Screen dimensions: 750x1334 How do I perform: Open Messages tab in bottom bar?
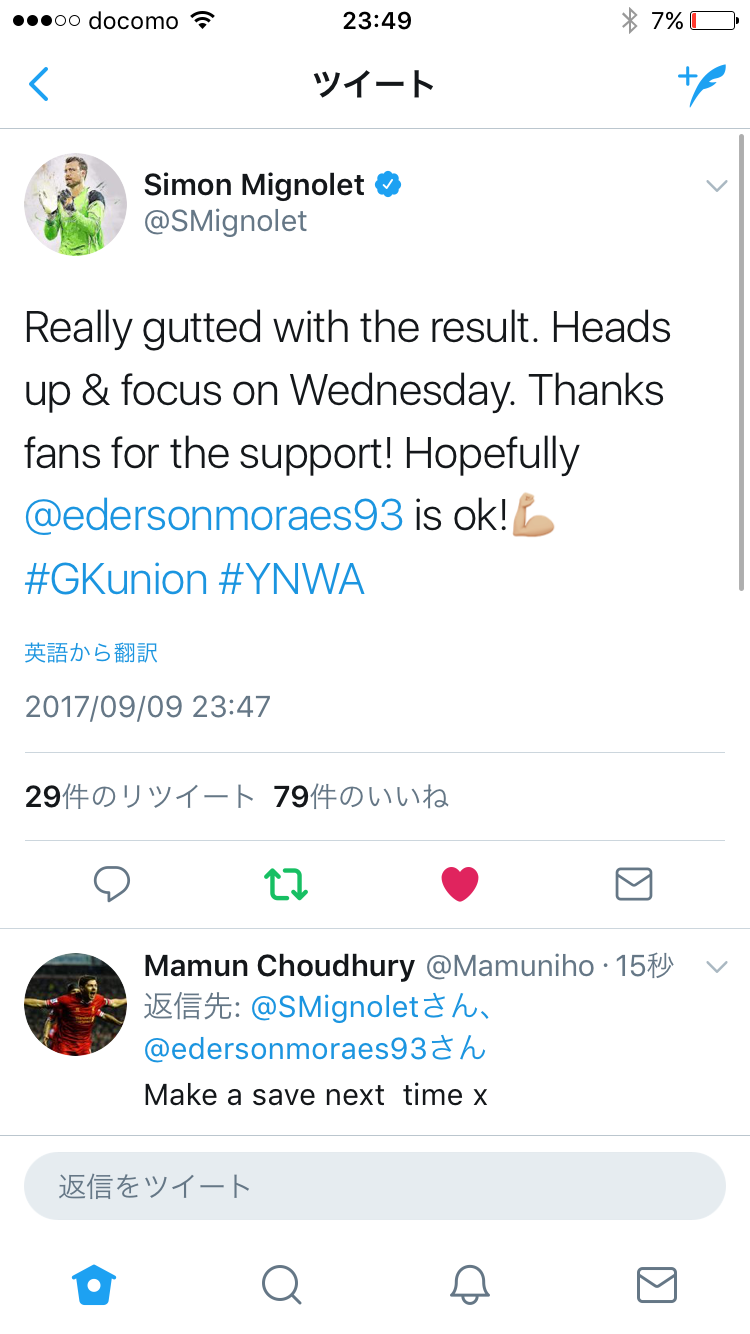coord(657,1284)
